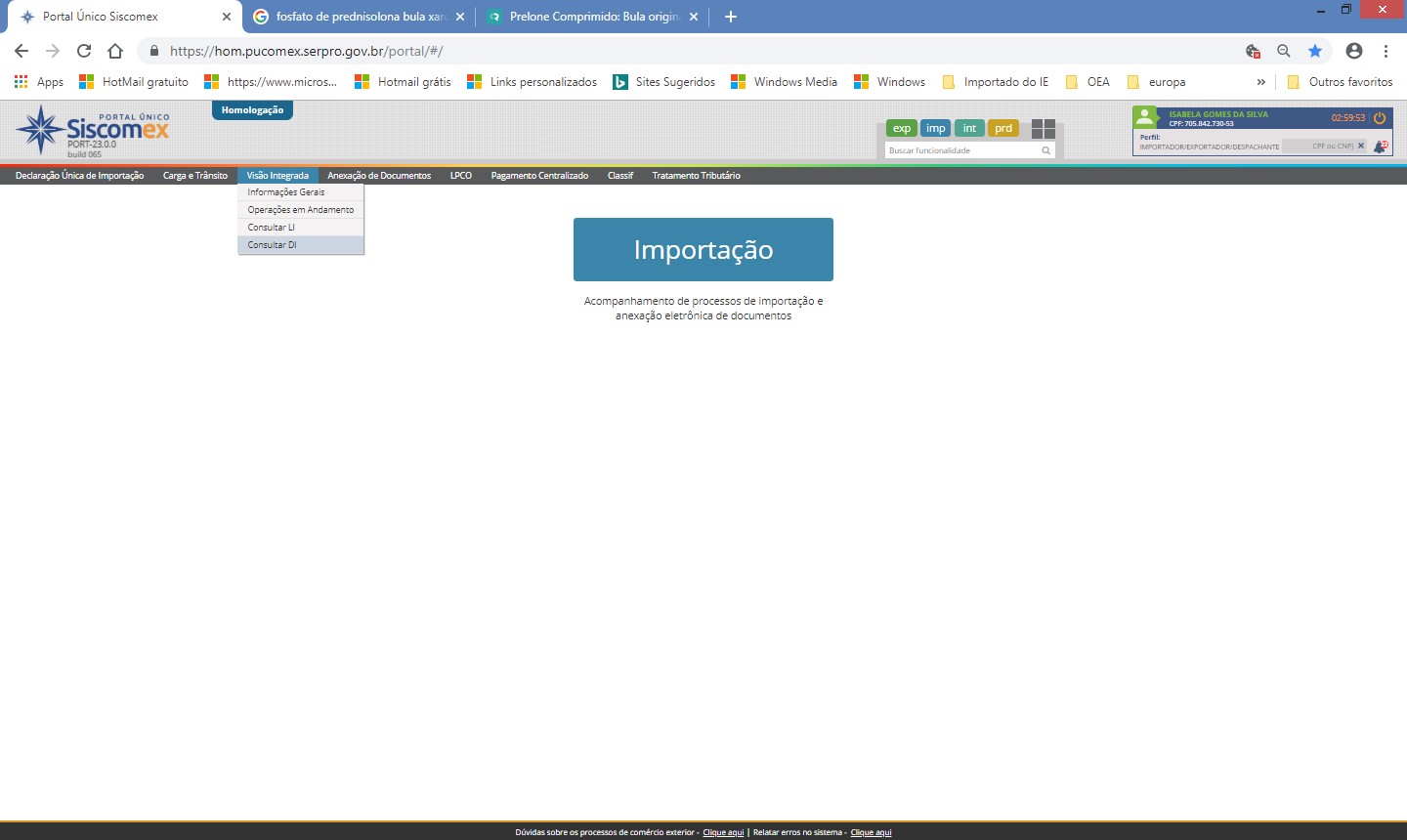Viewport: 1407px width, 840px height.
Task: Open the Anexação de Documentos menu
Action: (379, 176)
